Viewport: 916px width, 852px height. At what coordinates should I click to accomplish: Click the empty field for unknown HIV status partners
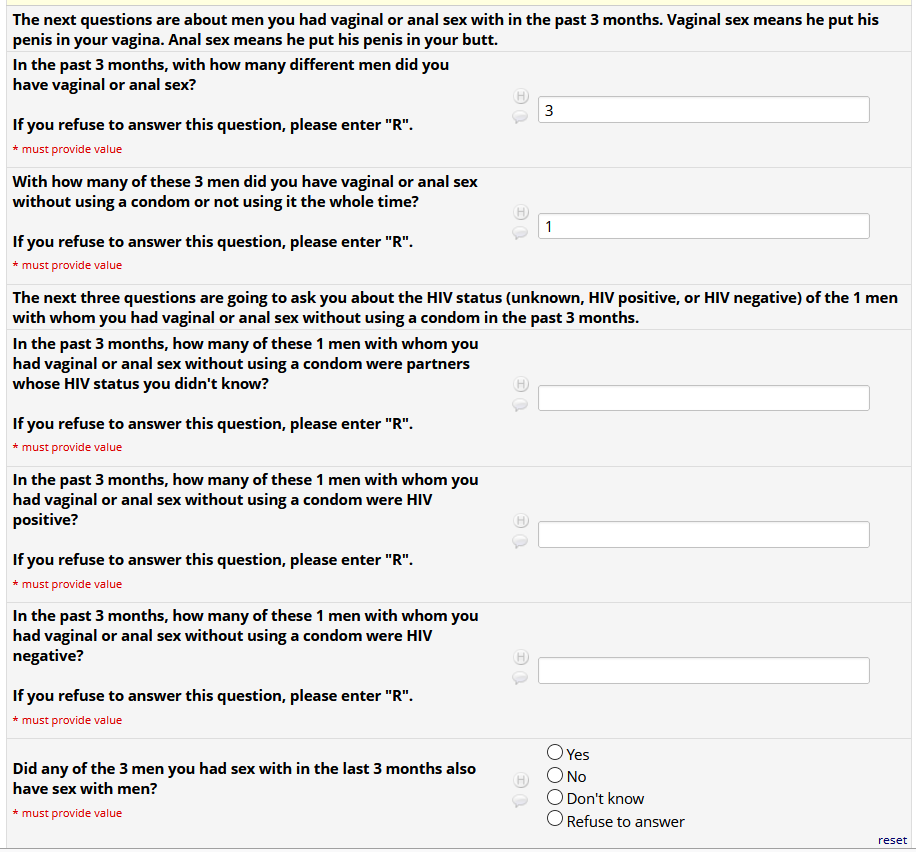click(x=703, y=398)
